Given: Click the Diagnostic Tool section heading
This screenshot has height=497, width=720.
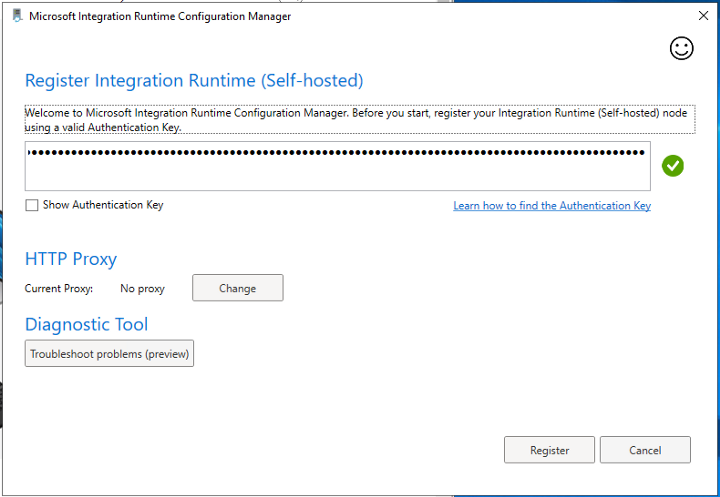Looking at the screenshot, I should tap(86, 324).
